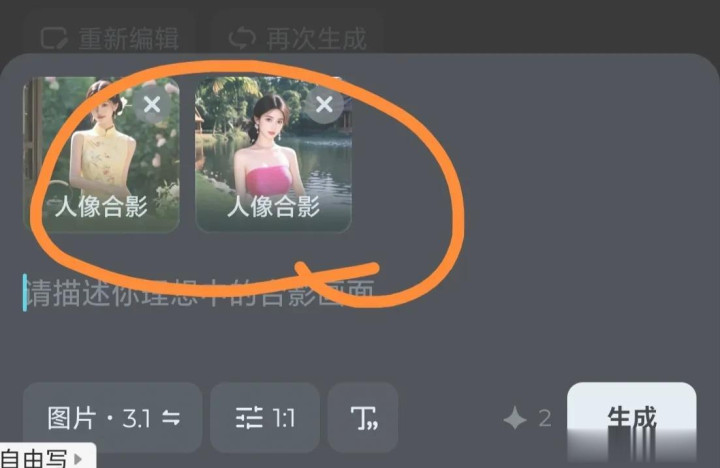Click the swap arrows icon after 3.1
The height and width of the screenshot is (468, 720).
pos(171,418)
